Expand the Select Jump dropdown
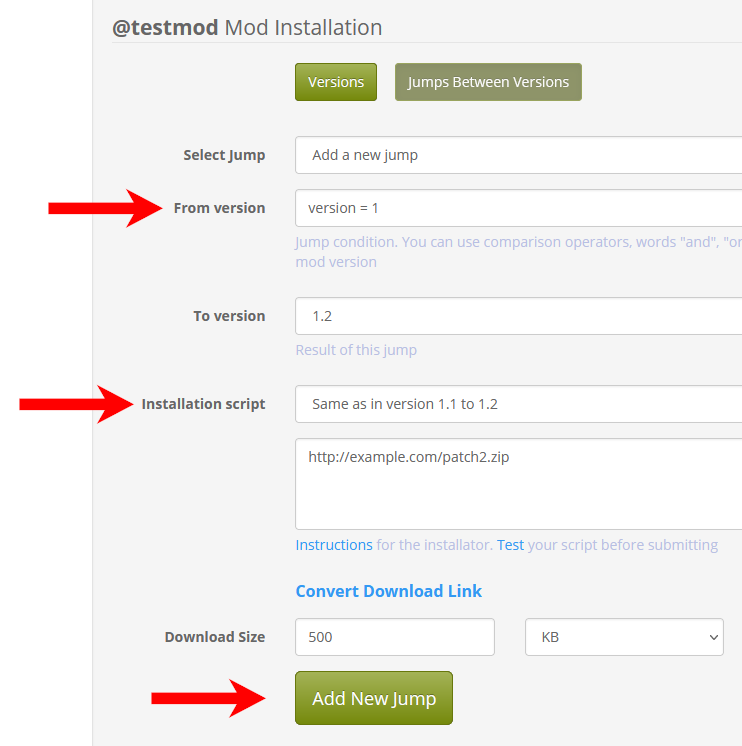Viewport: 742px width, 746px height. tap(518, 155)
